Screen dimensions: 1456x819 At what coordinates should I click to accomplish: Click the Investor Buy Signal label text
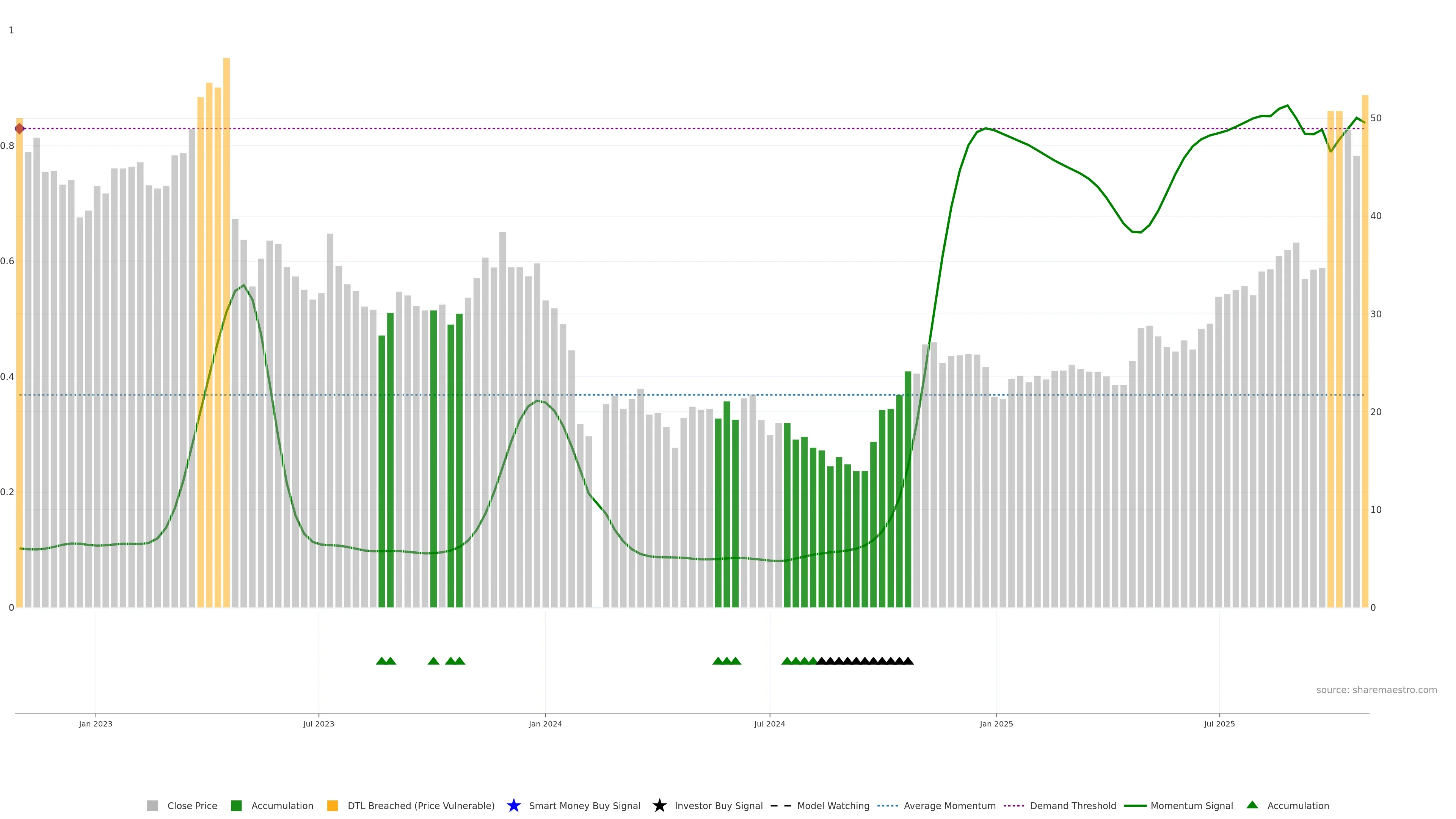[719, 805]
